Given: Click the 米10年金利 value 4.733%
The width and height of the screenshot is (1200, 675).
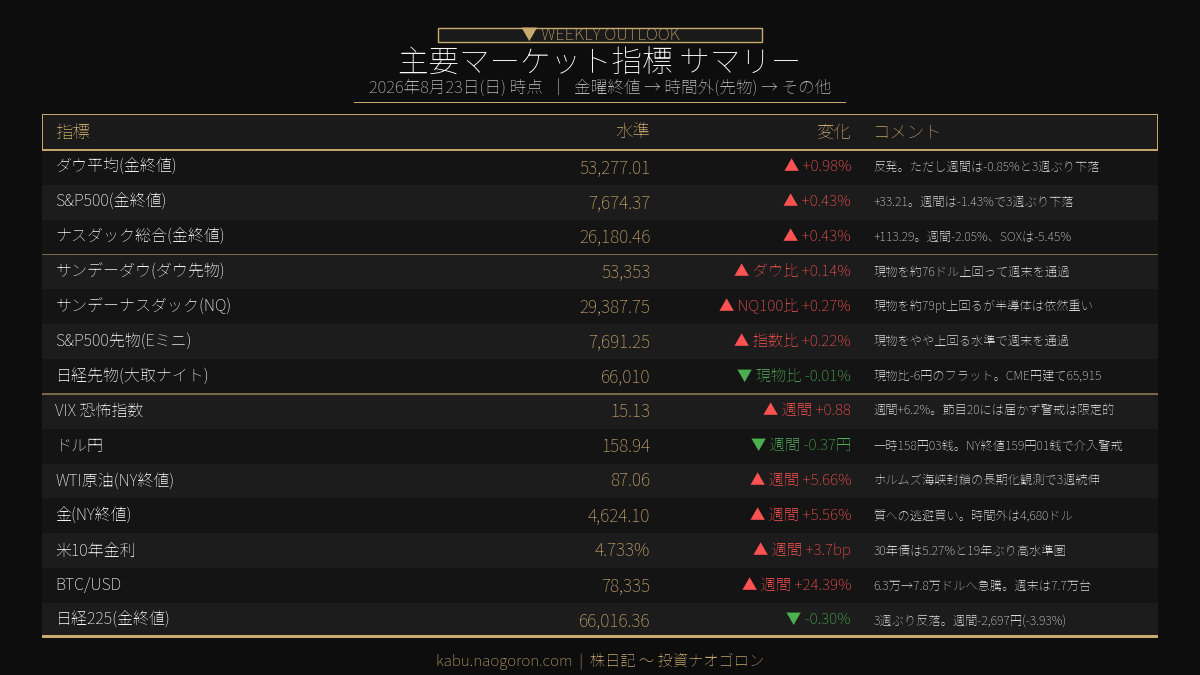Looking at the screenshot, I should click(622, 550).
